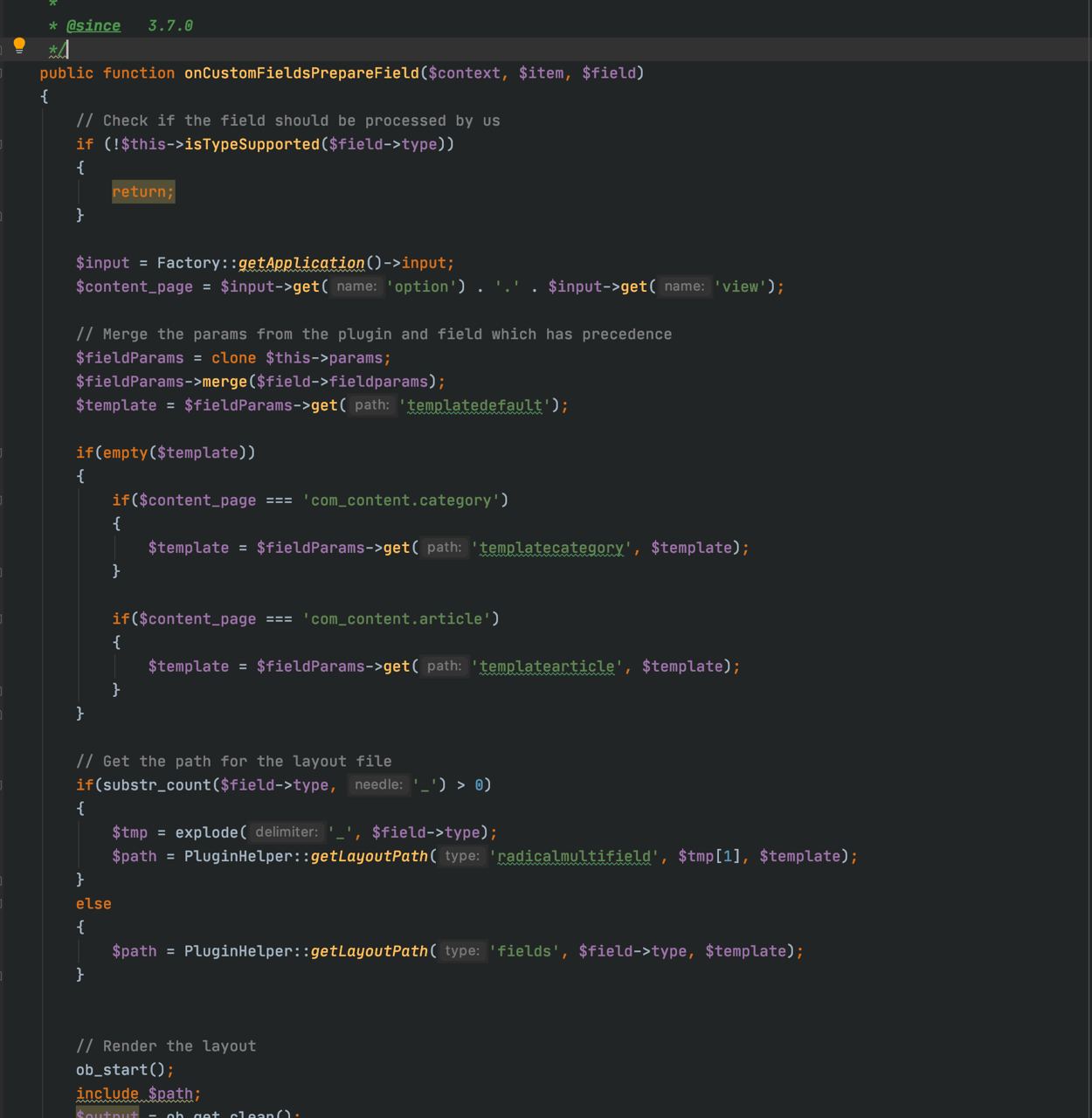Click the getApplication method name
Screen dimensions: 1092x1118
click(x=301, y=263)
